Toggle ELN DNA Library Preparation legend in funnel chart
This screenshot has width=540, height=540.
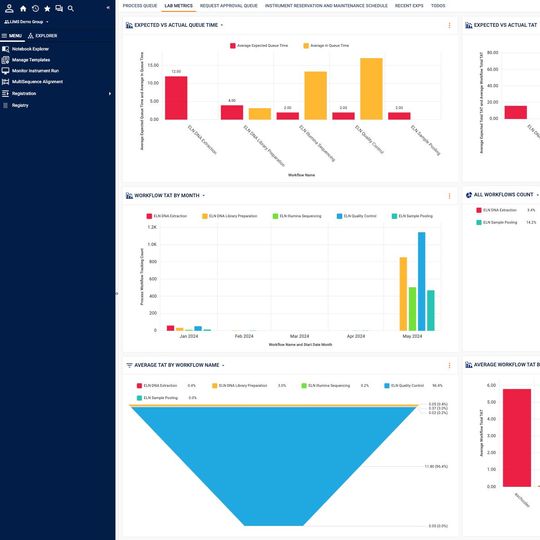tap(240, 386)
